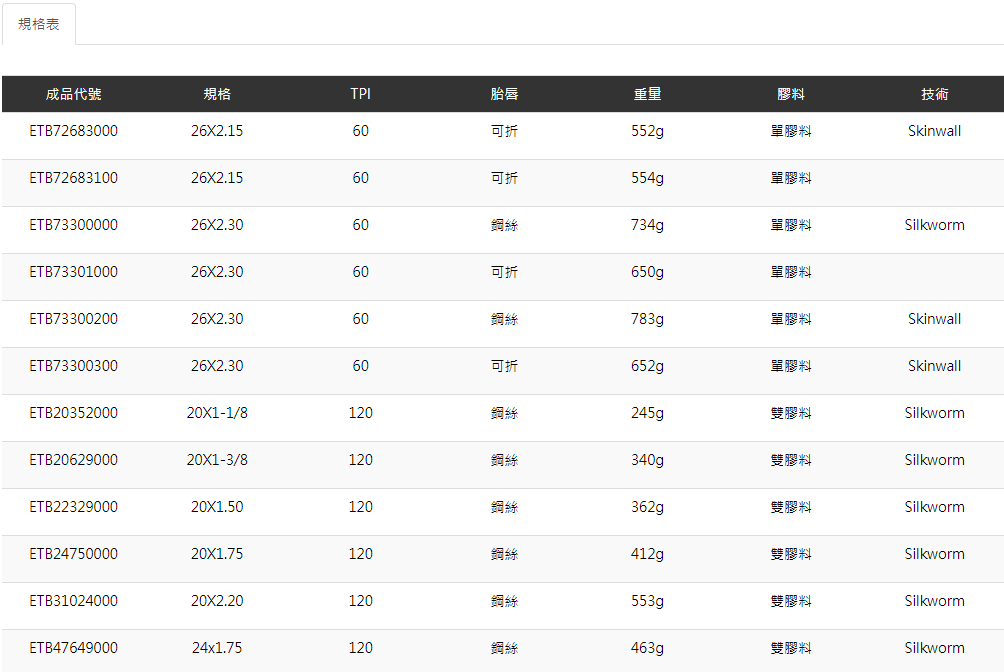Viewport: 1004px width, 672px height.
Task: Click the 20X1-1/8 size cell
Action: (217, 413)
